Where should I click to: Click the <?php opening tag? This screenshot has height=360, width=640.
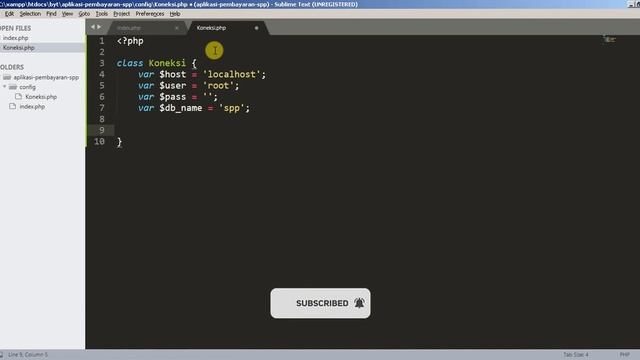tap(130, 41)
